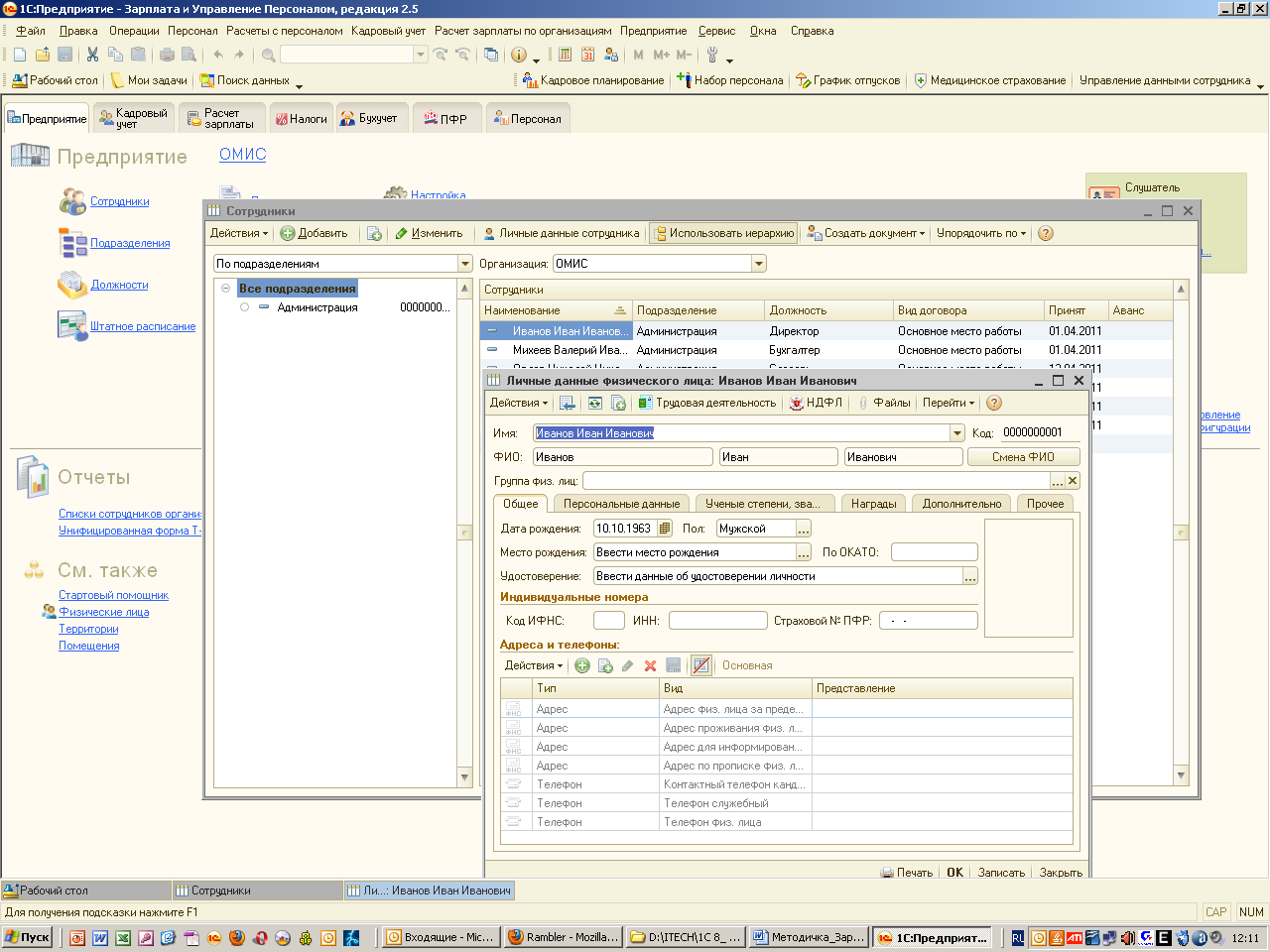Click help icon in Сотрудники toolbar

click(1045, 233)
